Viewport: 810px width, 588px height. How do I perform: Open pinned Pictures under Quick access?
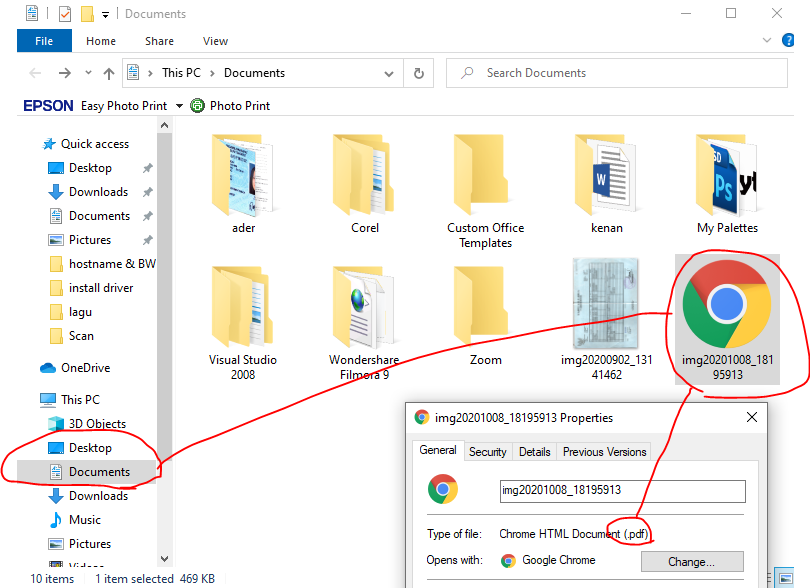point(90,240)
